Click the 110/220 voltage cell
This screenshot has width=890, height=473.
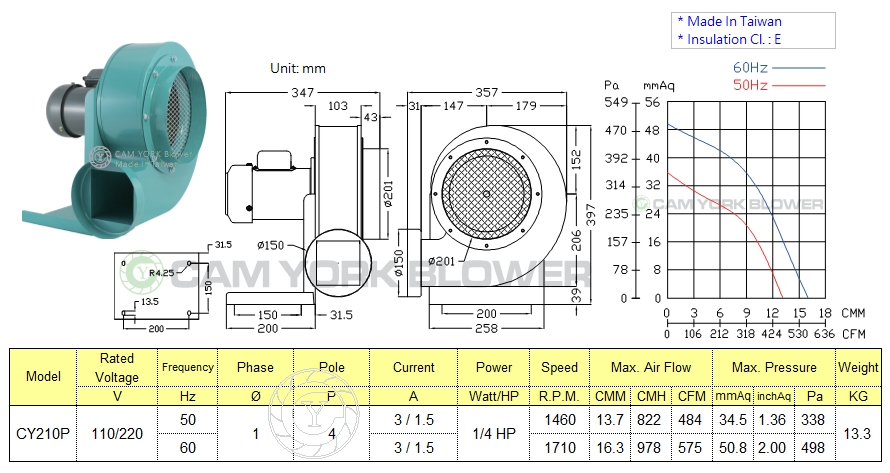[117, 434]
